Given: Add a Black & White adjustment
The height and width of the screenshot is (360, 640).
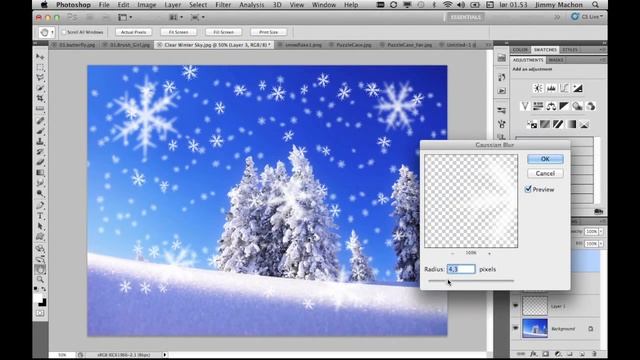Looking at the screenshot, I should [564, 106].
